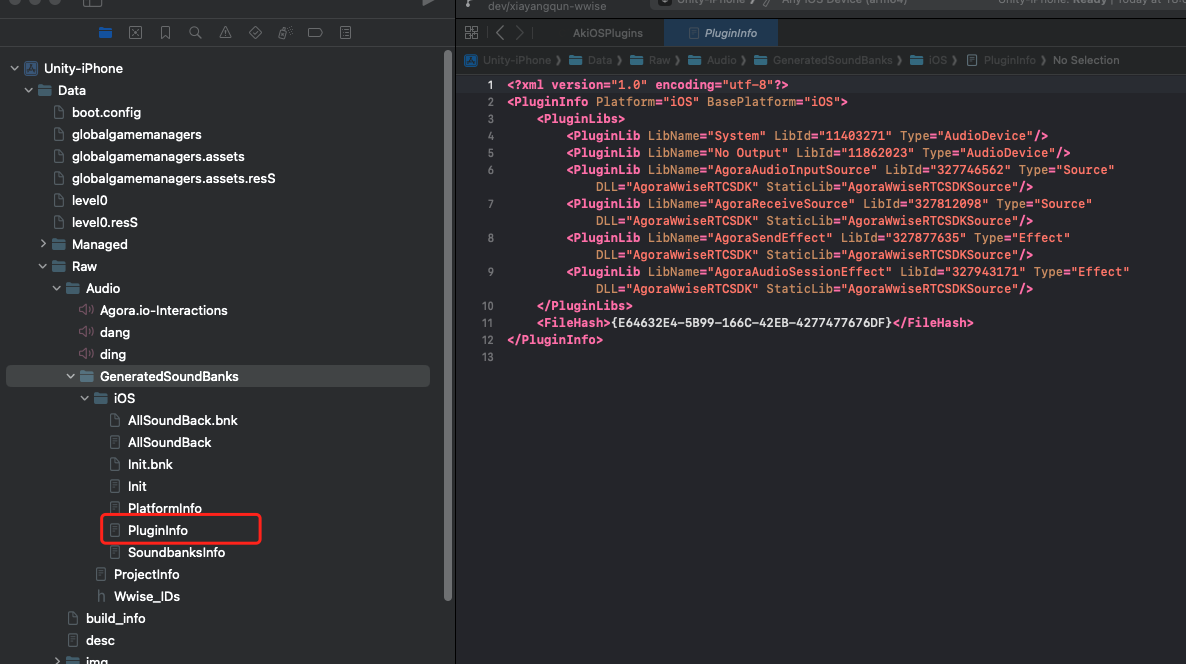Image resolution: width=1186 pixels, height=664 pixels.
Task: Open the Find navigator magnifier icon
Action: pos(195,33)
